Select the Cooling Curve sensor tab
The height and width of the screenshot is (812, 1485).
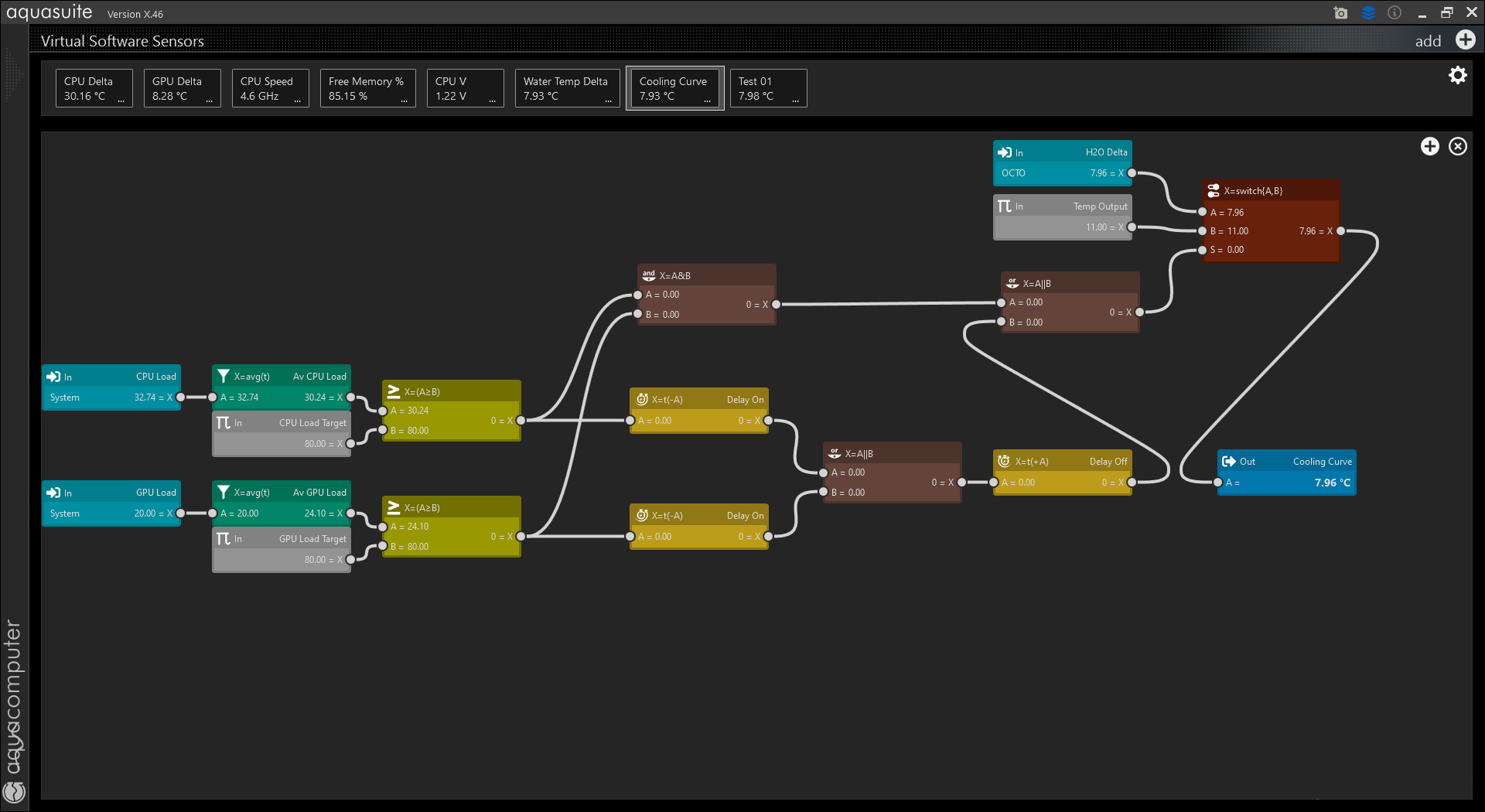point(674,88)
